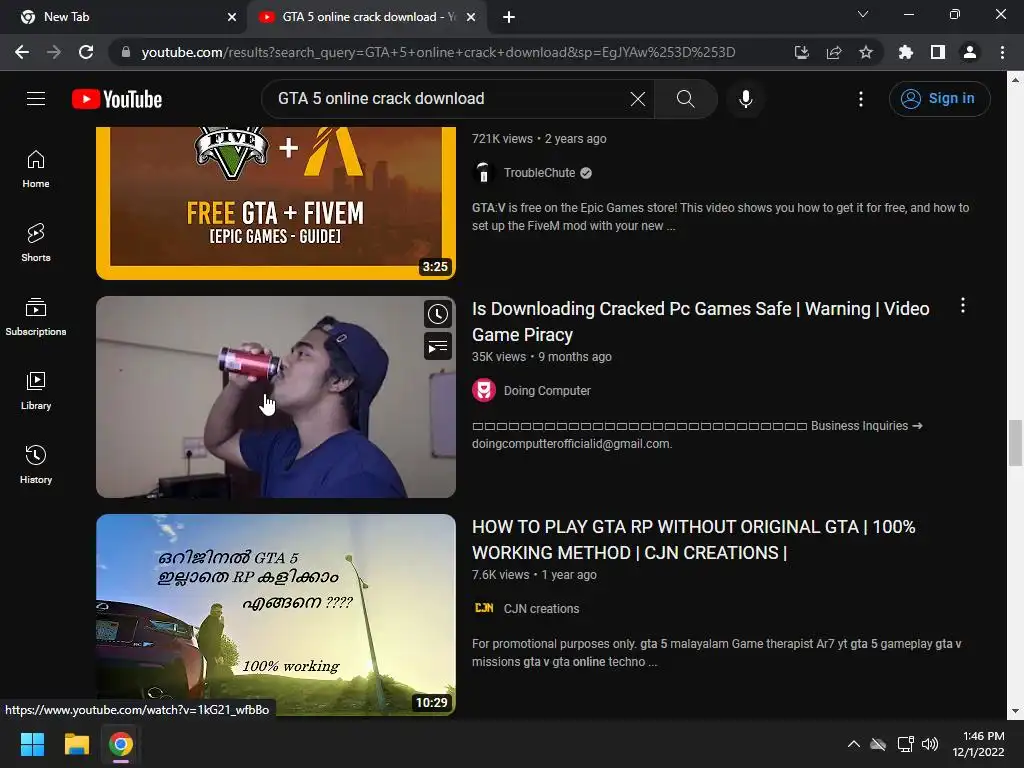Open History in sidebar
This screenshot has width=1024, height=768.
[36, 464]
